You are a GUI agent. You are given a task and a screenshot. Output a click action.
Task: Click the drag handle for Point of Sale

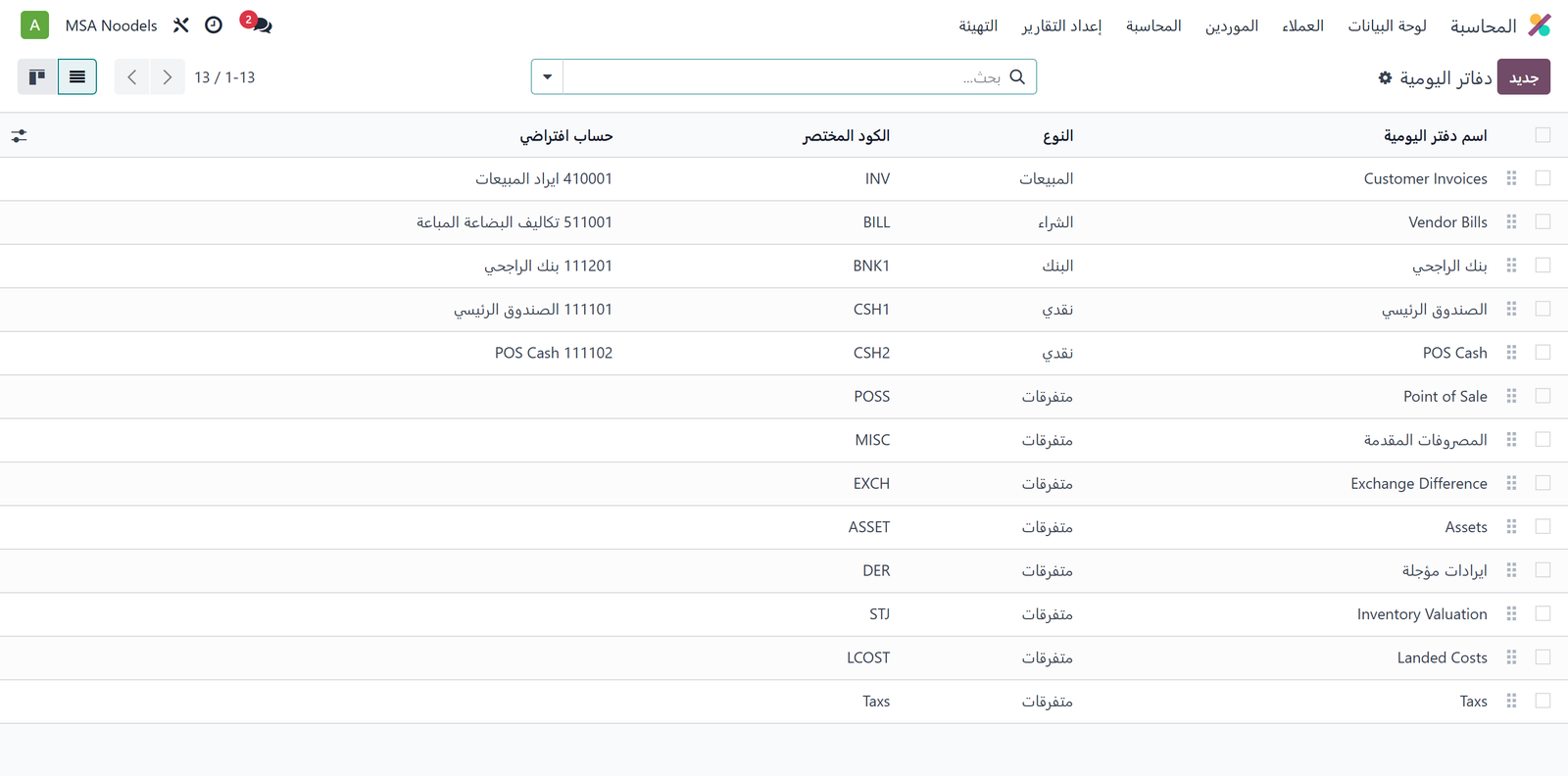[x=1511, y=396]
